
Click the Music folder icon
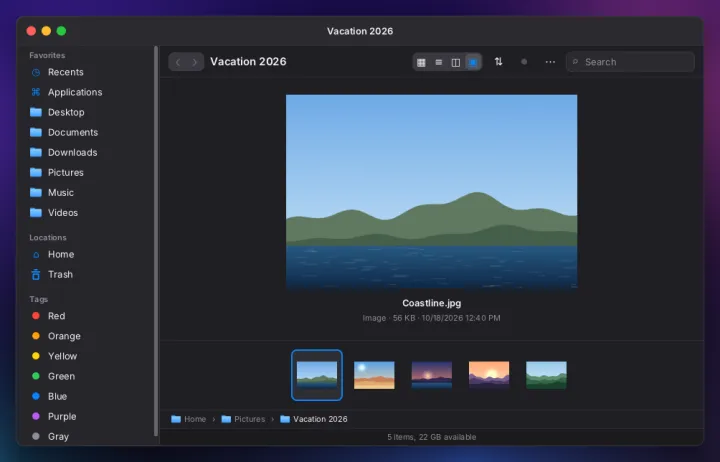pos(36,193)
